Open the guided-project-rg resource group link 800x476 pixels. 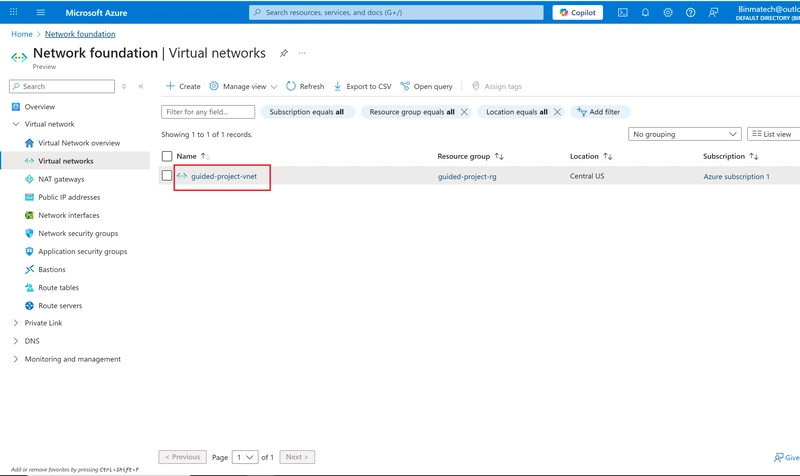click(x=467, y=177)
